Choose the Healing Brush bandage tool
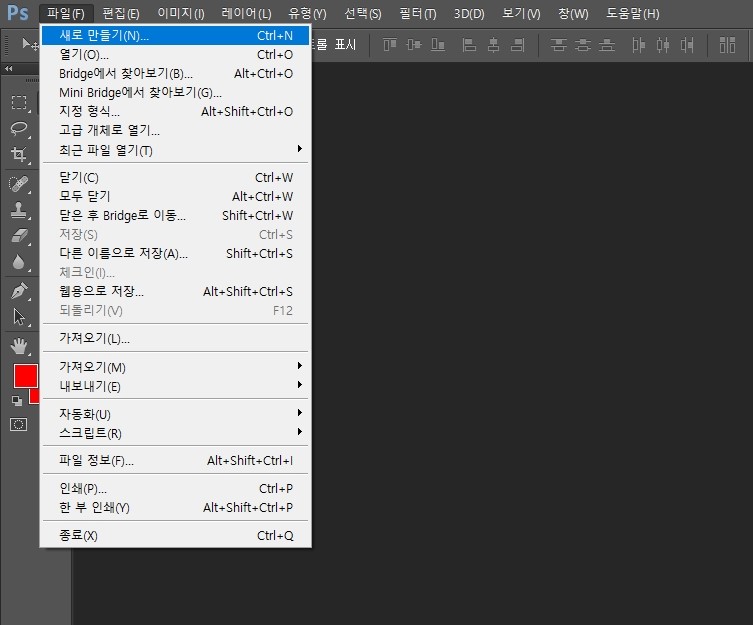753x625 pixels. (19, 184)
